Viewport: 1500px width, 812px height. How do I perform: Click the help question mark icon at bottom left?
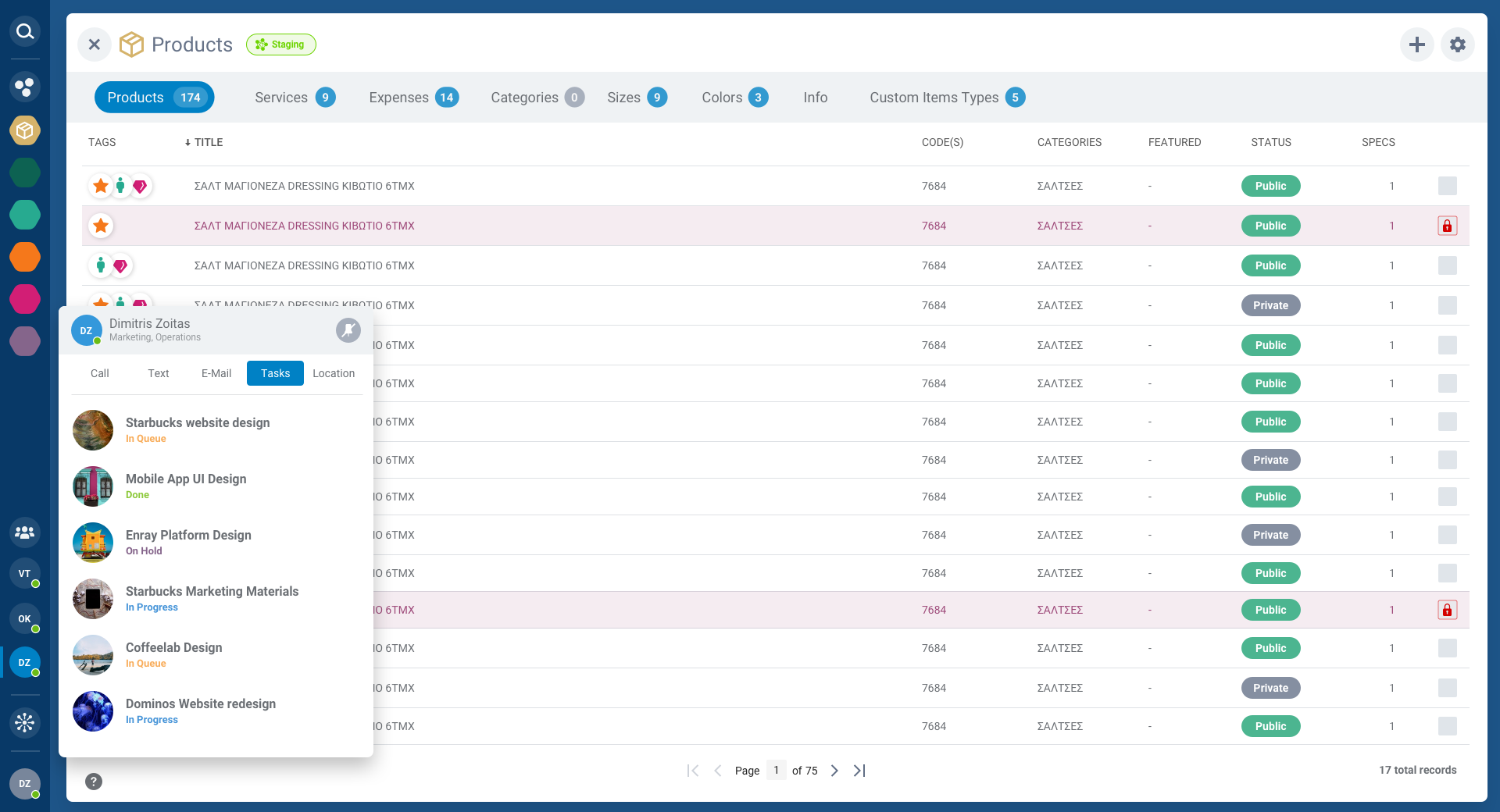tap(94, 782)
